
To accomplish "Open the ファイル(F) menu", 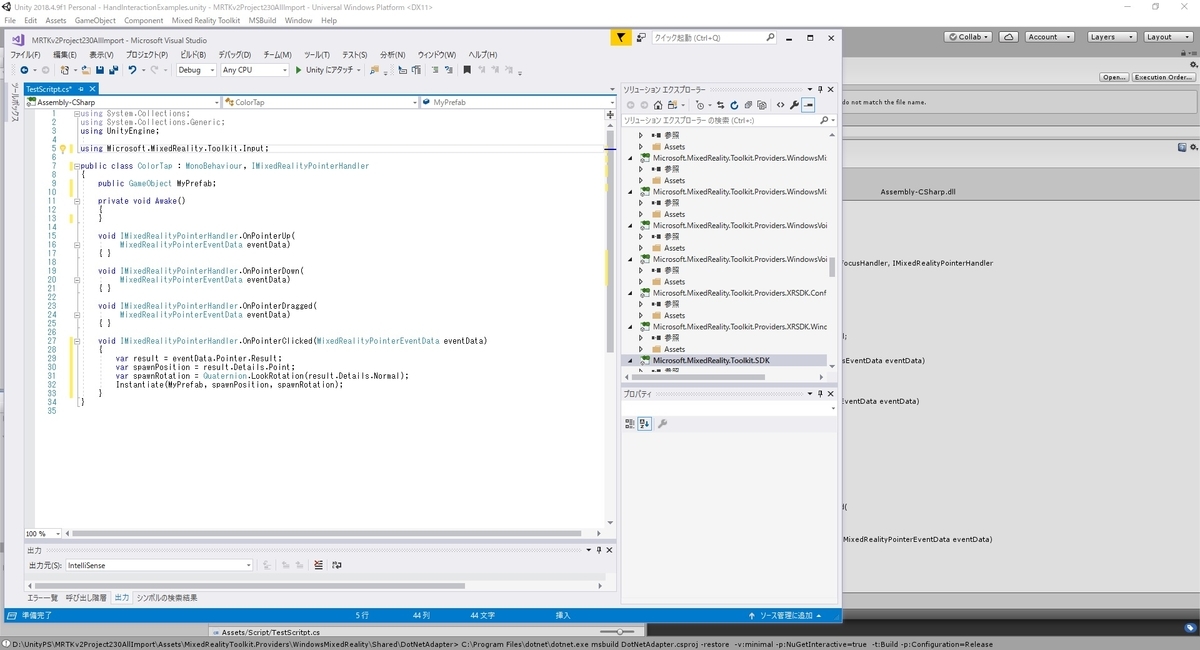I will click(x=25, y=54).
